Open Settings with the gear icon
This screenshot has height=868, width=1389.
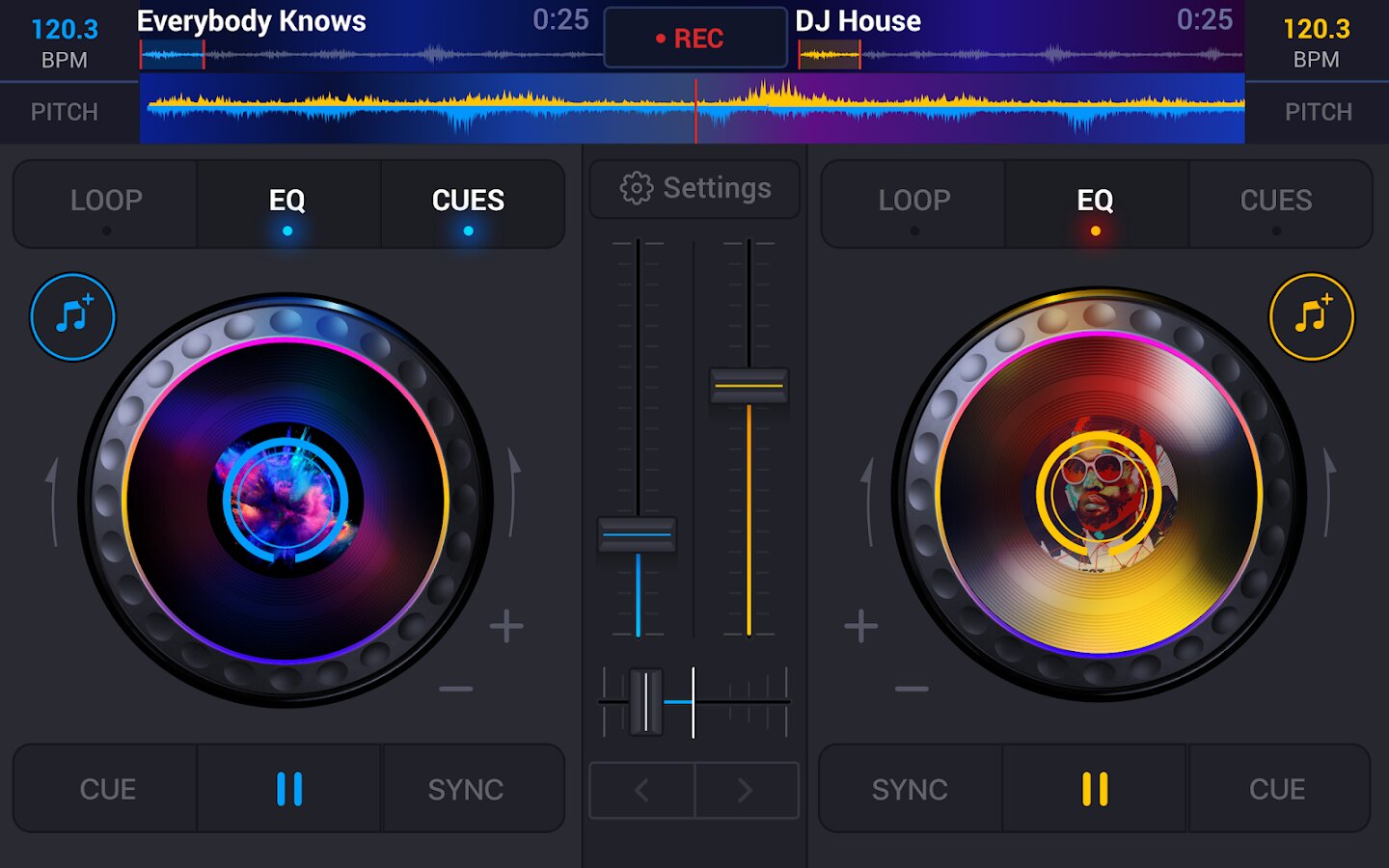pos(694,188)
